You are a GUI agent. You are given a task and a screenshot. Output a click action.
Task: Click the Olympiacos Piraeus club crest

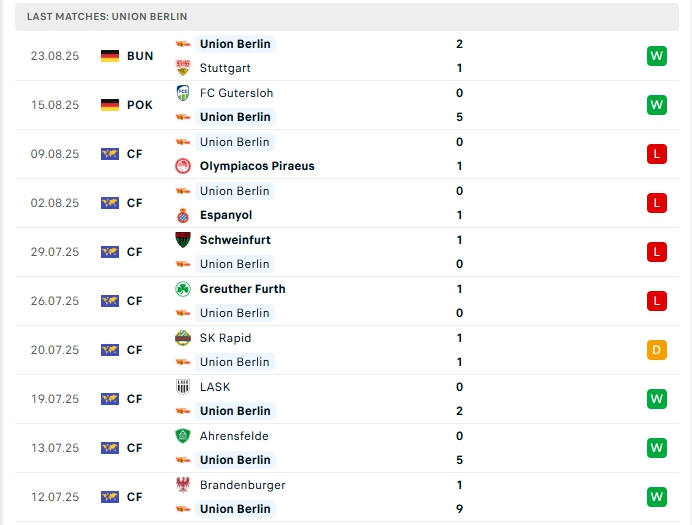183,166
